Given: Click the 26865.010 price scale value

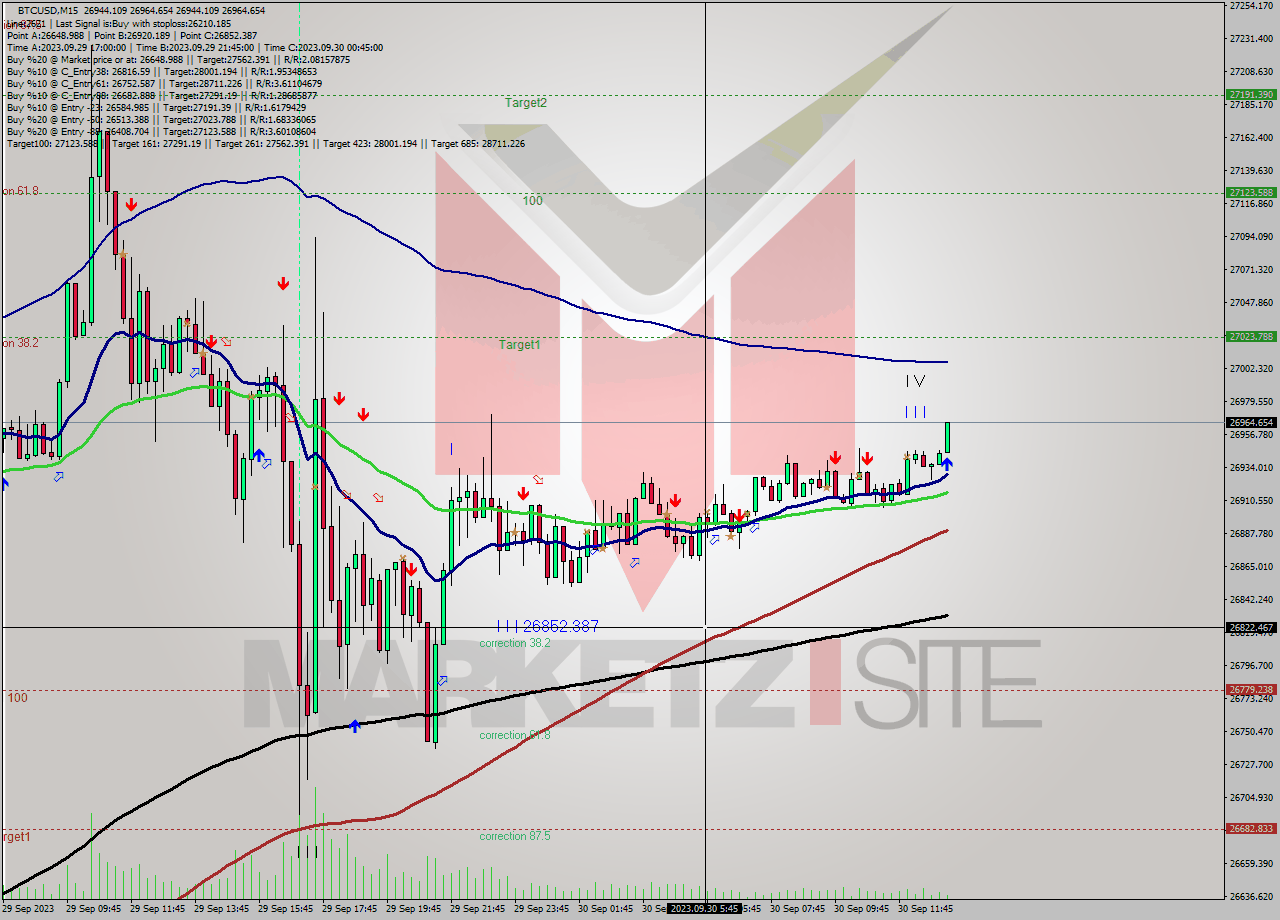Looking at the screenshot, I should click(1251, 566).
